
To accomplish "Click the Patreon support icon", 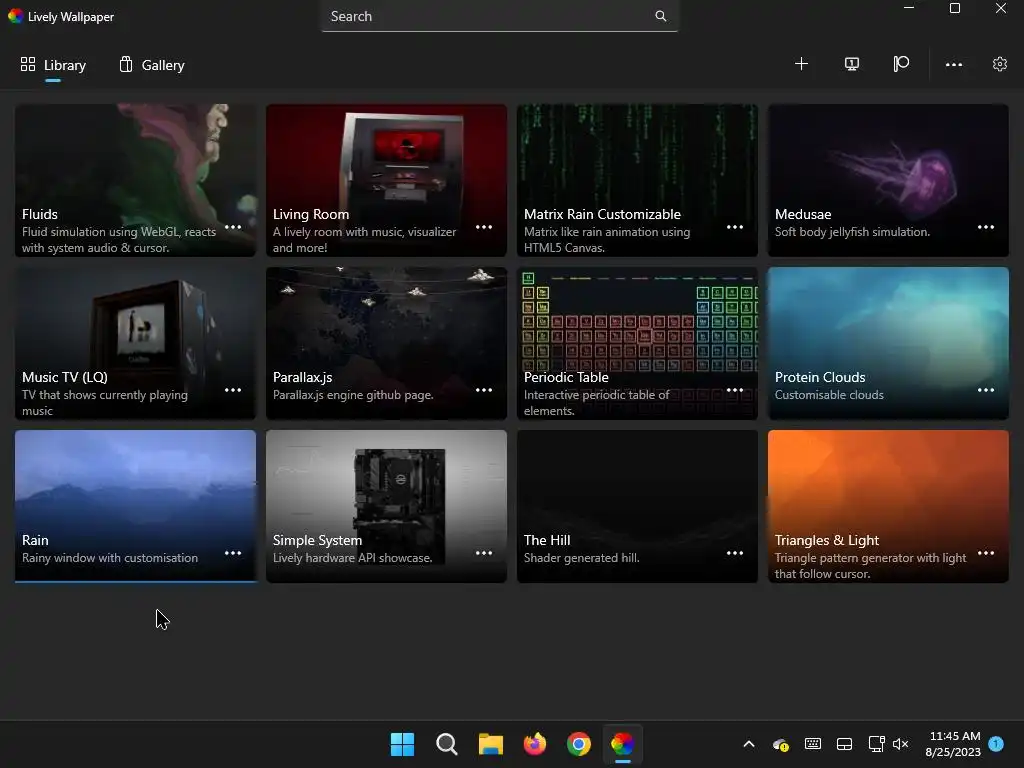I will (x=901, y=64).
